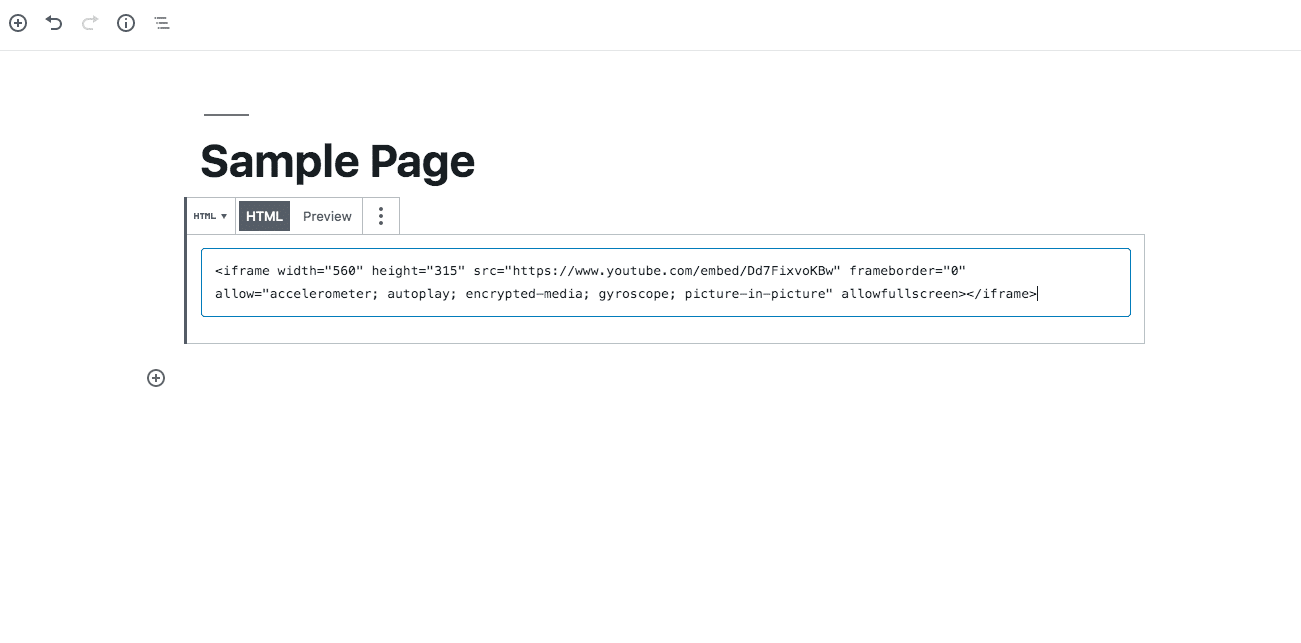Viewport: 1301px width, 643px height.
Task: Redo the last undone change
Action: click(x=89, y=22)
